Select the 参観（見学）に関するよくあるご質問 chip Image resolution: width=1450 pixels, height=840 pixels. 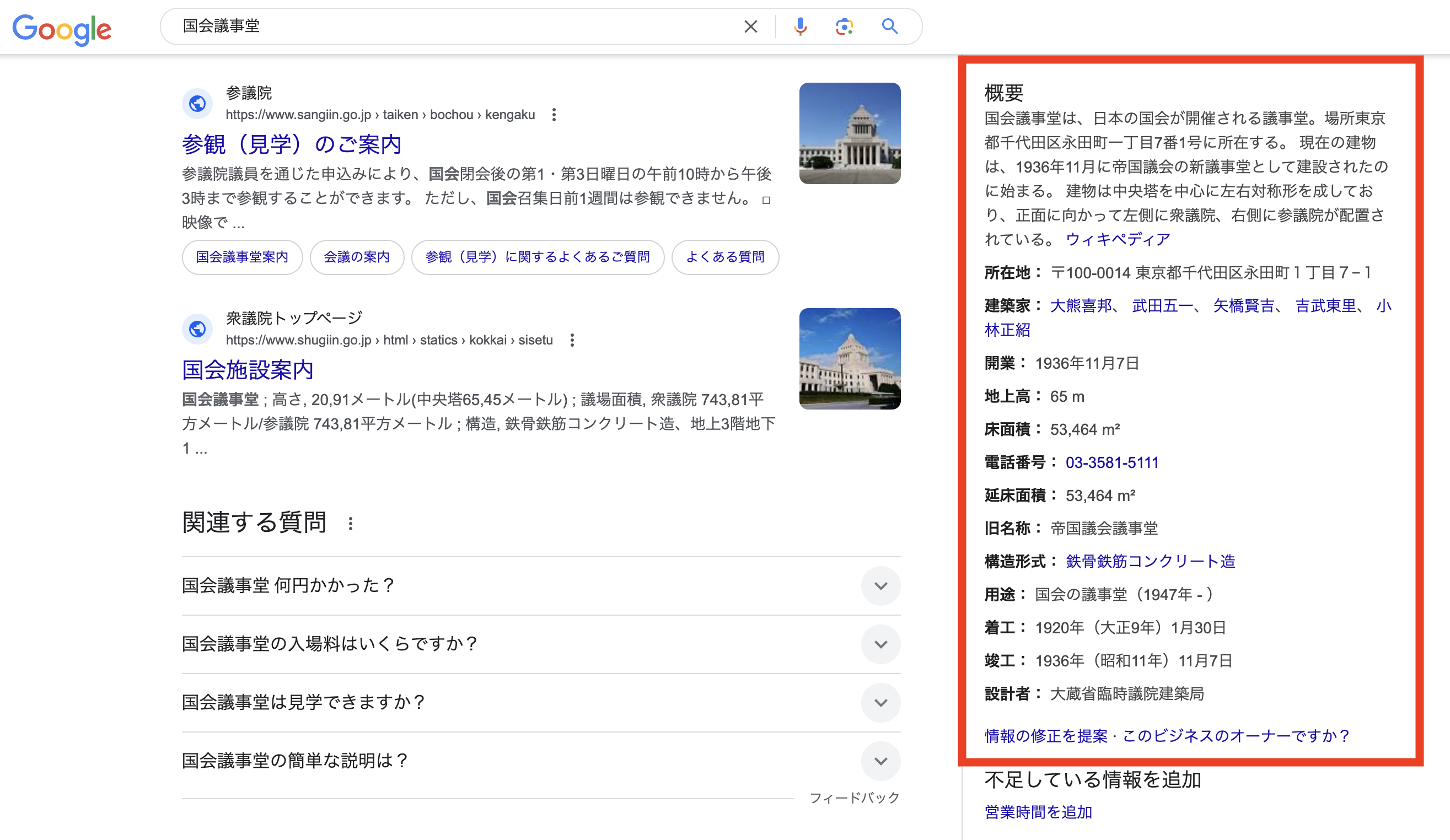(x=538, y=257)
